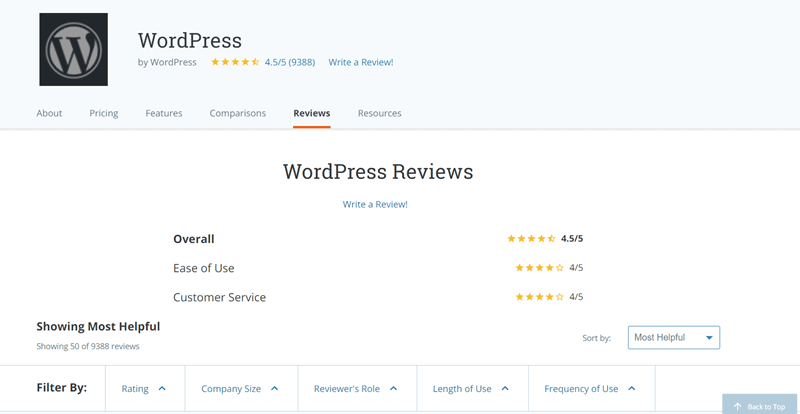This screenshot has width=800, height=414.
Task: Click the Overall 4.5/5 score text
Action: 572,238
